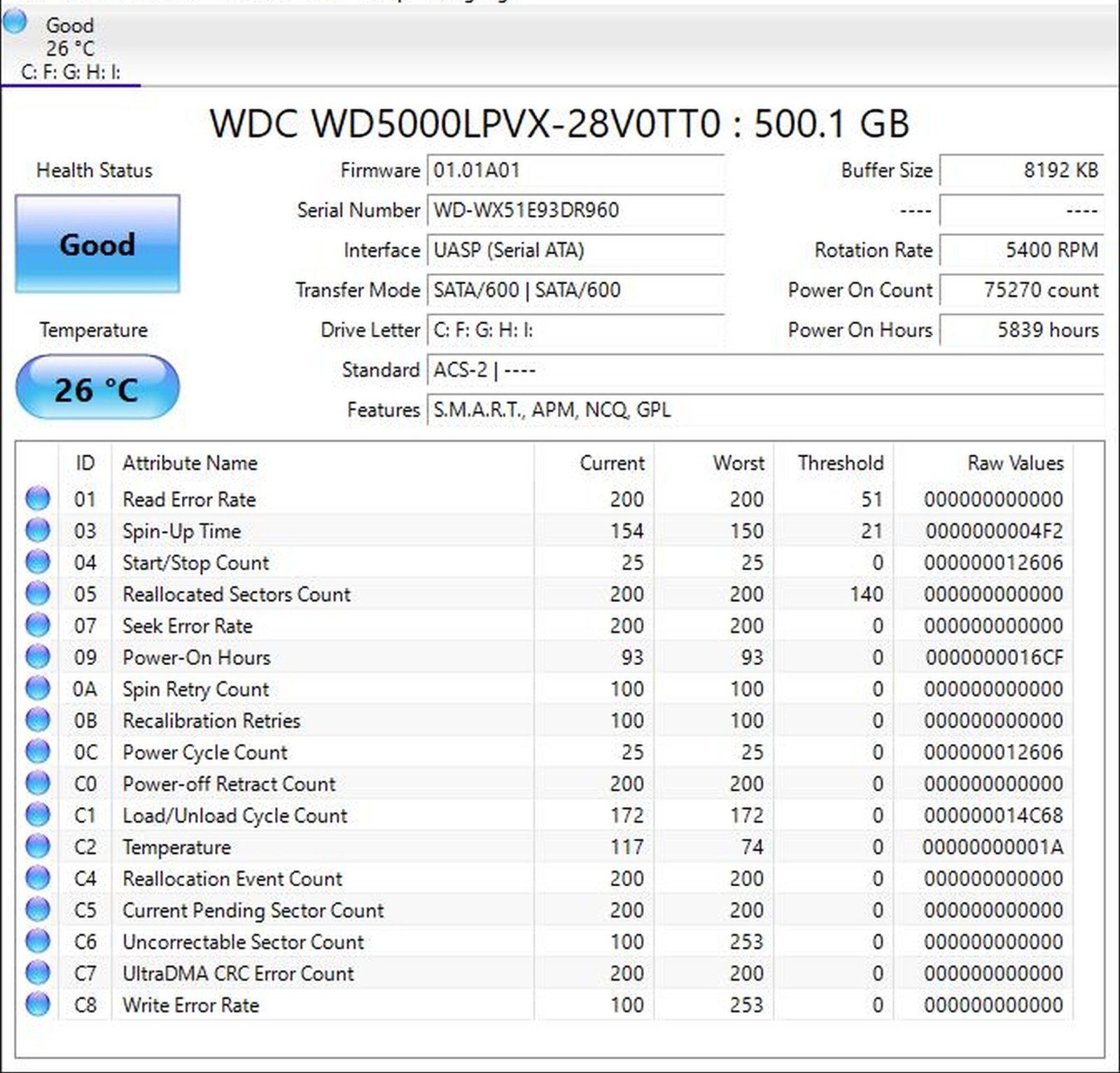Click the Temperature label above 26 °C
The width and height of the screenshot is (1120, 1073).
pyautogui.click(x=93, y=330)
